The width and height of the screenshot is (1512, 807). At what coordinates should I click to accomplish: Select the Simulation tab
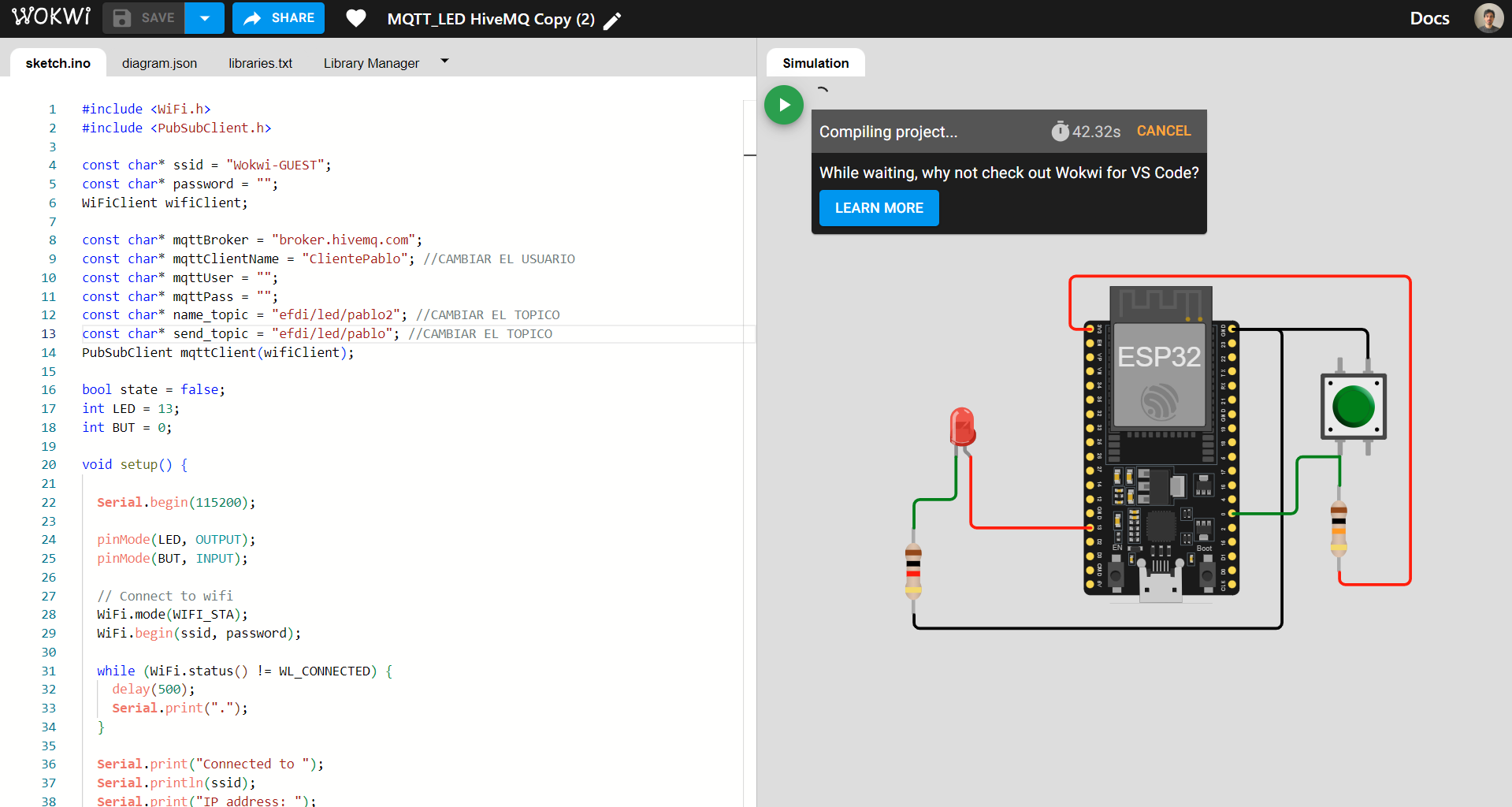coord(815,63)
